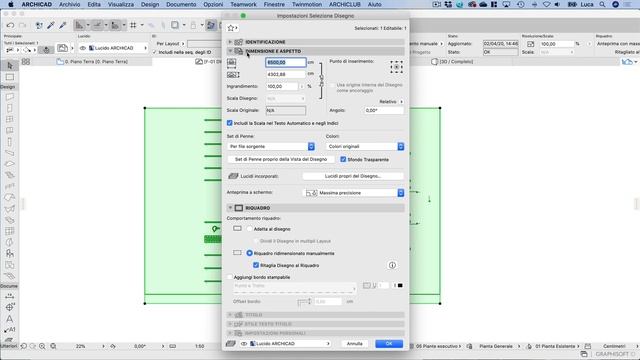Select the Object chair tool in the toolbox
Viewport: 640px width, 360px height.
[x=9, y=253]
